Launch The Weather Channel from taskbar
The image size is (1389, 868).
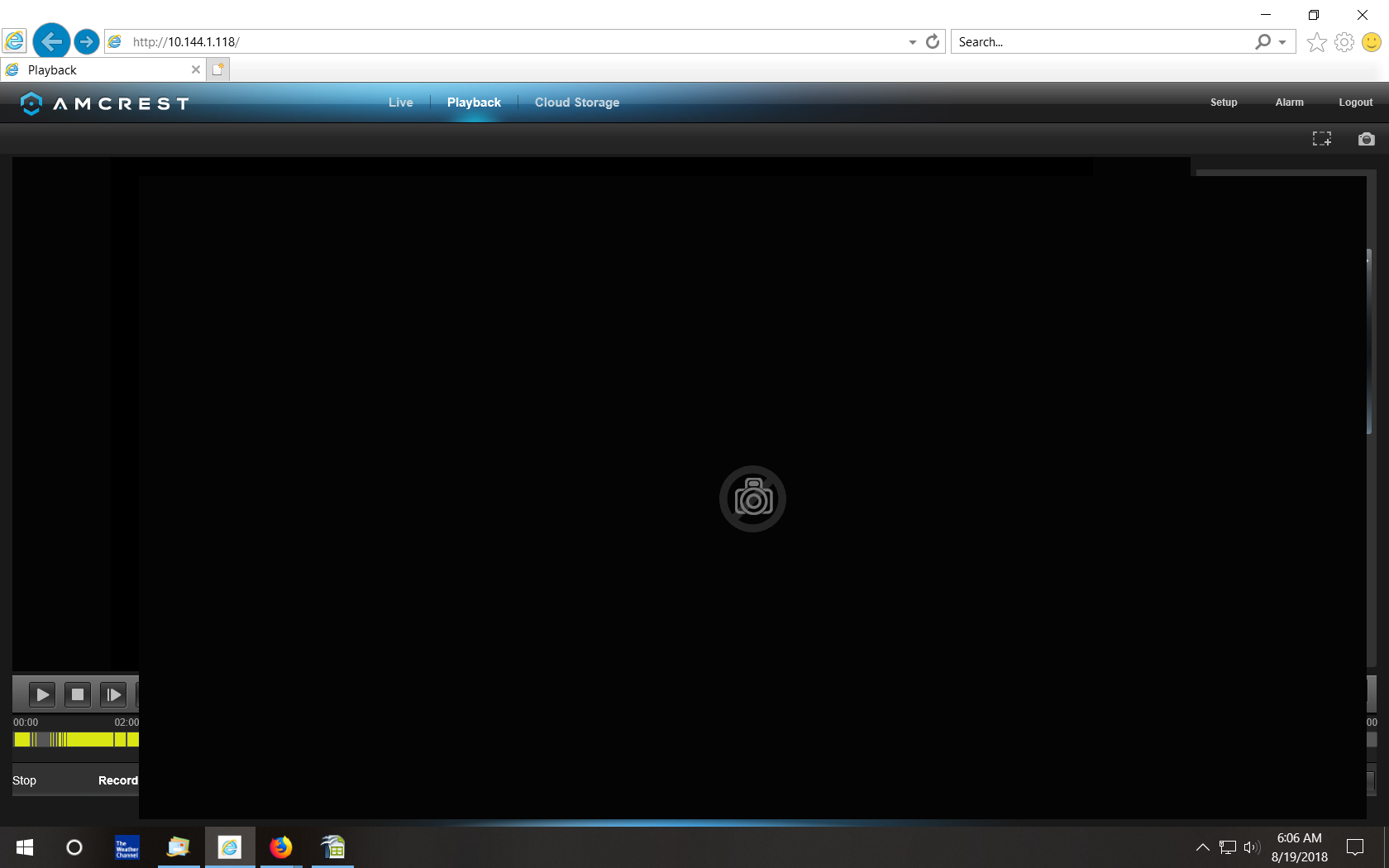(127, 847)
